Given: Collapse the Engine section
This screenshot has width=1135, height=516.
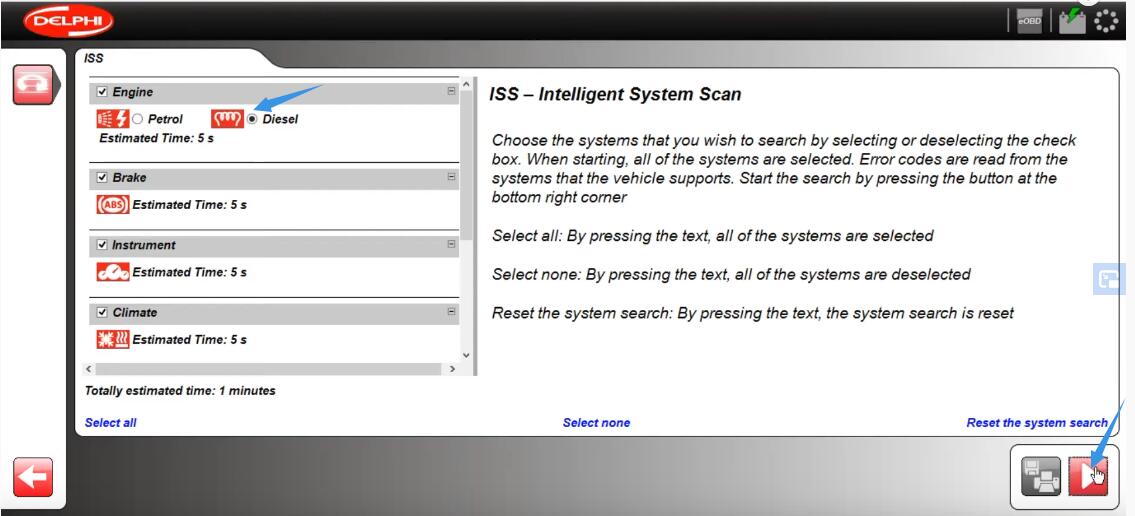Looking at the screenshot, I should 451,91.
